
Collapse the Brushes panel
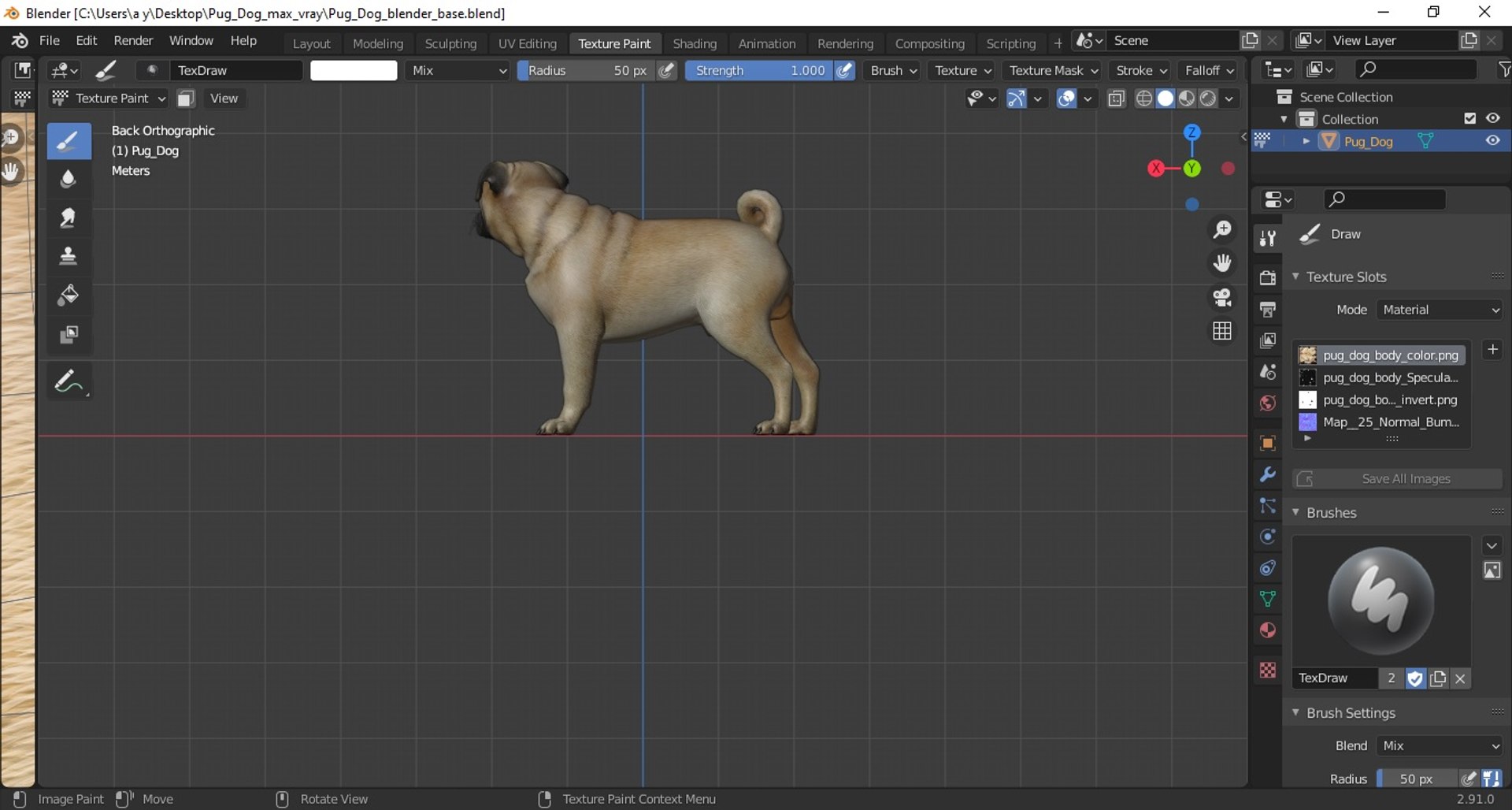pyautogui.click(x=1295, y=512)
